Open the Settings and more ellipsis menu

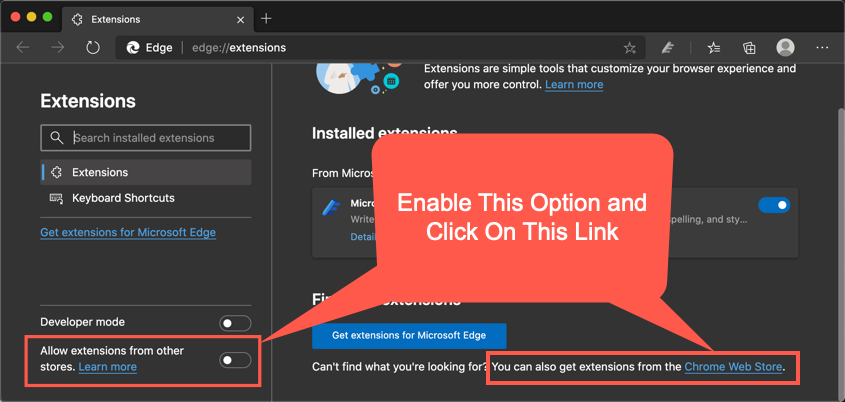click(822, 47)
